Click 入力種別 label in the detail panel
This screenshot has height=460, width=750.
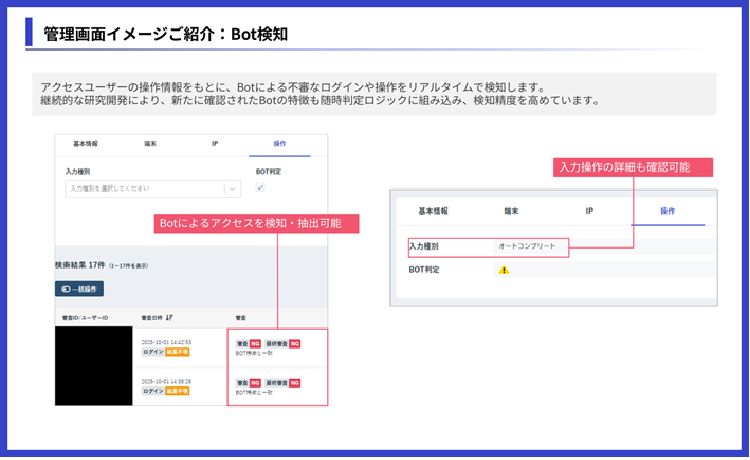click(424, 247)
